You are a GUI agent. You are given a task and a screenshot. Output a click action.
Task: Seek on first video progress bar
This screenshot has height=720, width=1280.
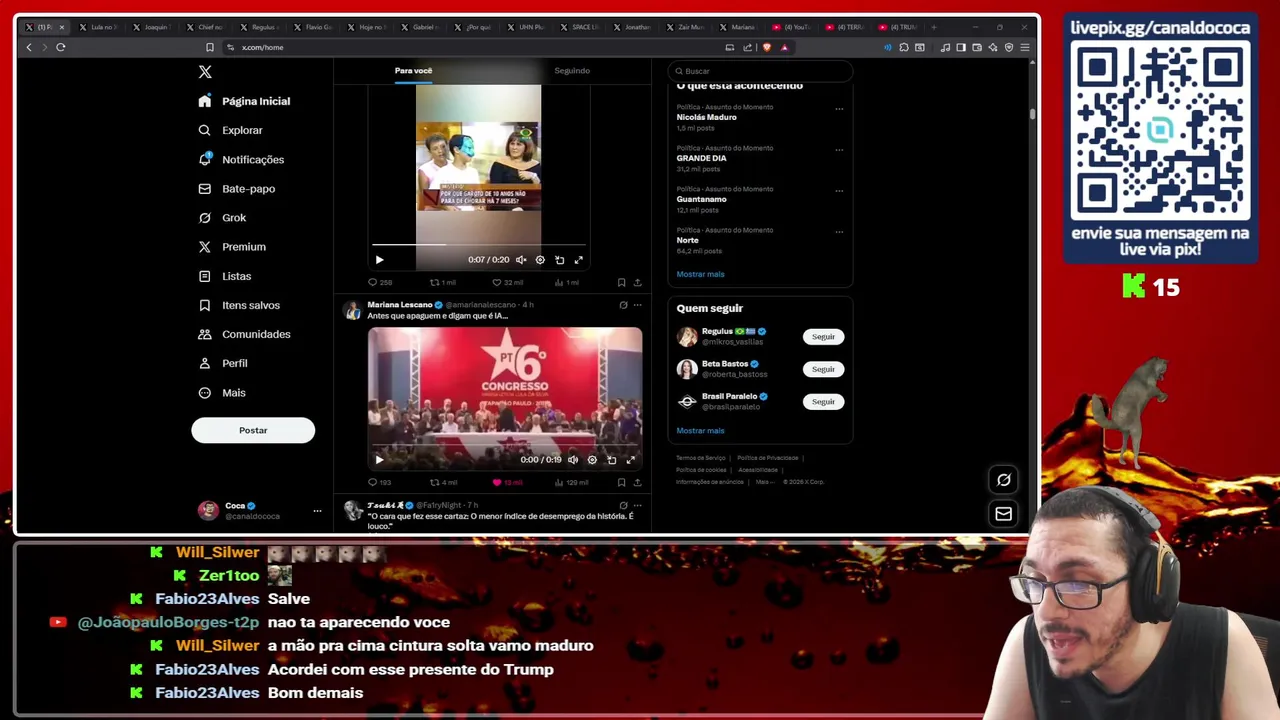pos(478,244)
